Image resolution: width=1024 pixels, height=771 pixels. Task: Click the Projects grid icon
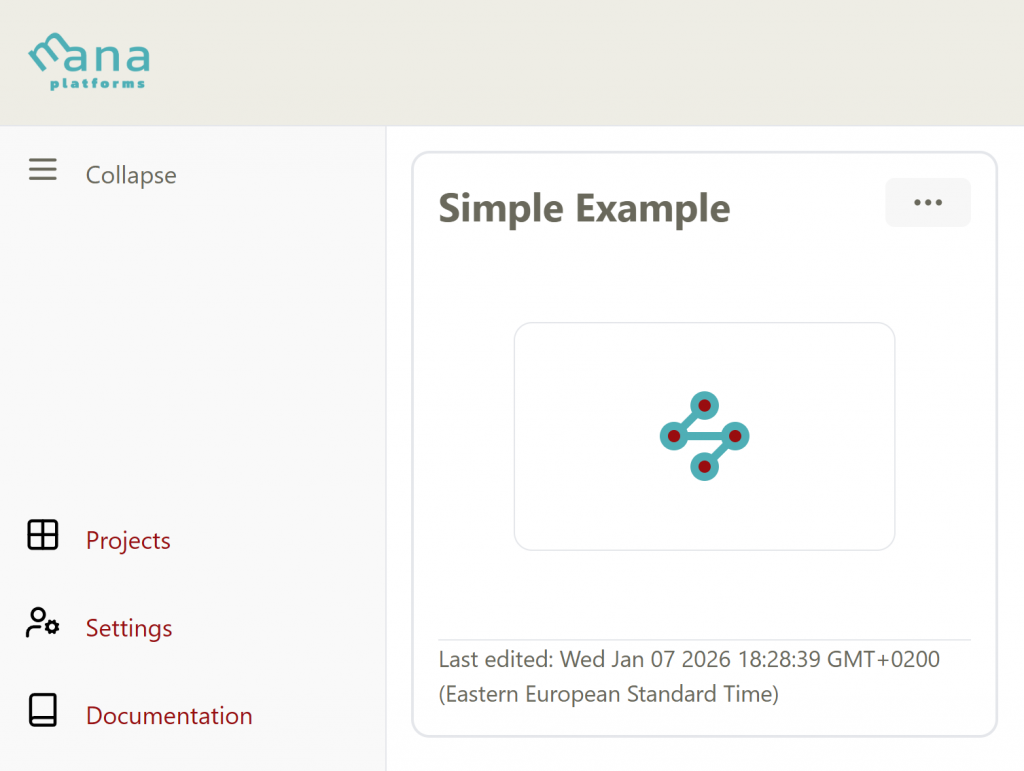[43, 535]
